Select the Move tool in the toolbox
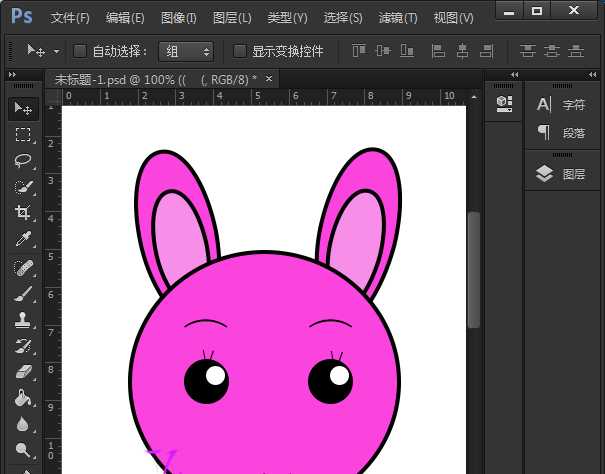605x474 pixels. pos(22,109)
